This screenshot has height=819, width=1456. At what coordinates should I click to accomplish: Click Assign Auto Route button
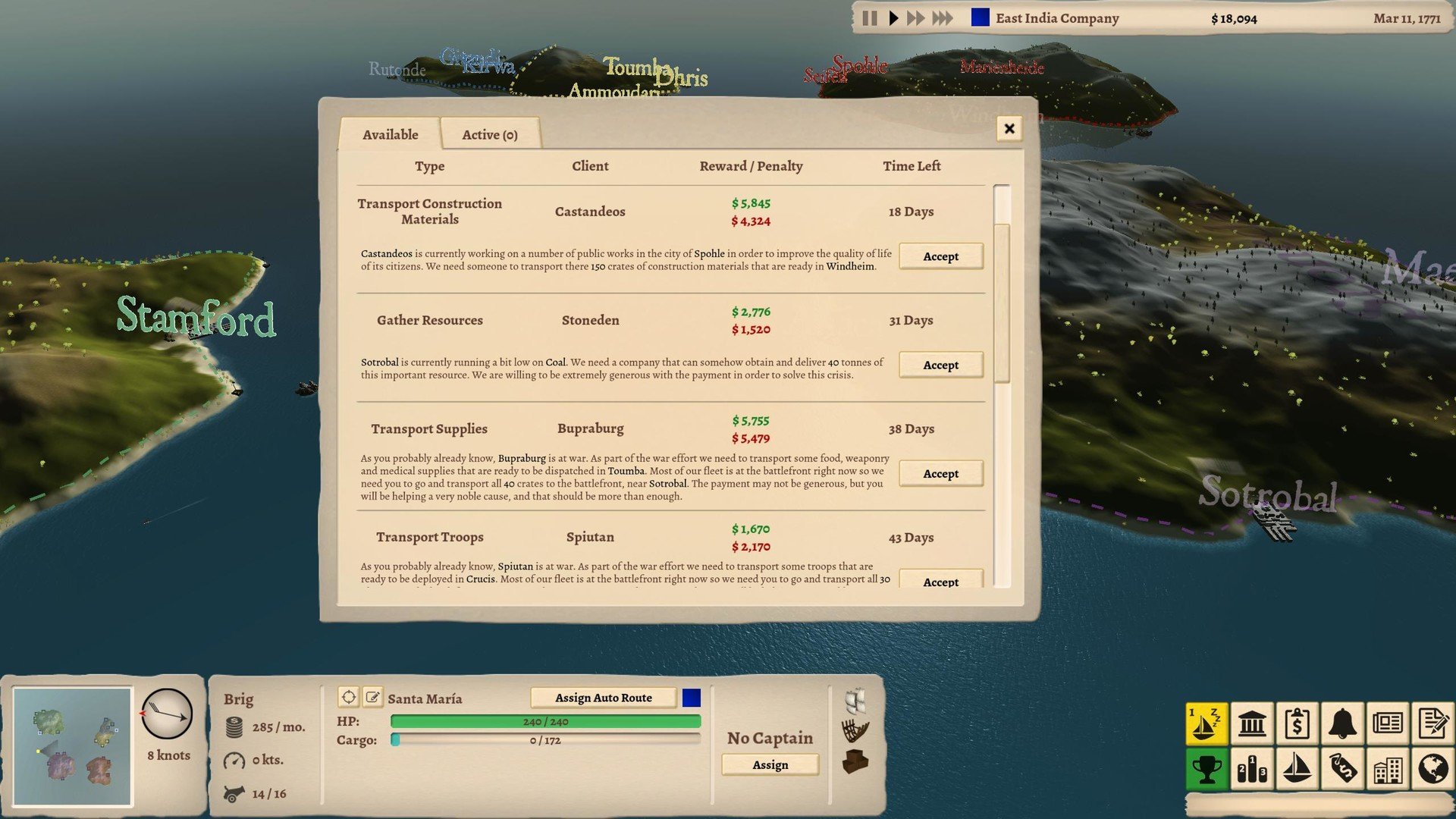pos(603,698)
